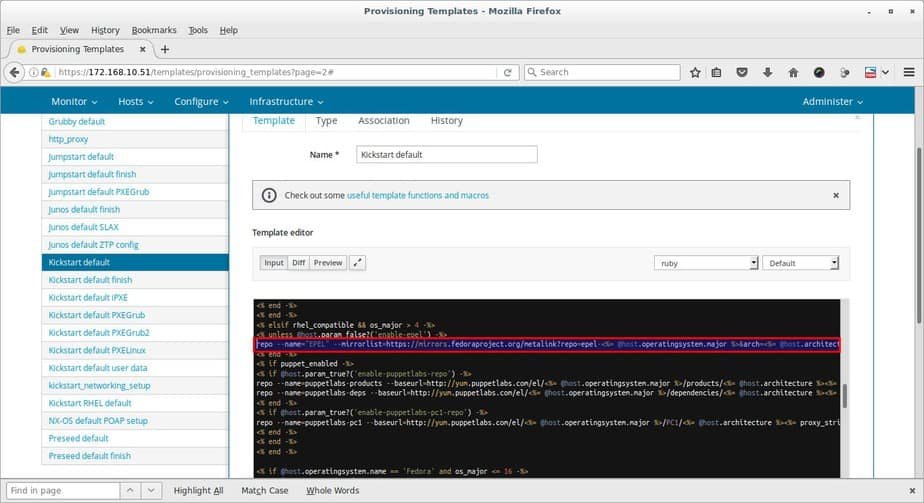Click the site identity info icon
The height and width of the screenshot is (503, 924).
pyautogui.click(x=34, y=72)
